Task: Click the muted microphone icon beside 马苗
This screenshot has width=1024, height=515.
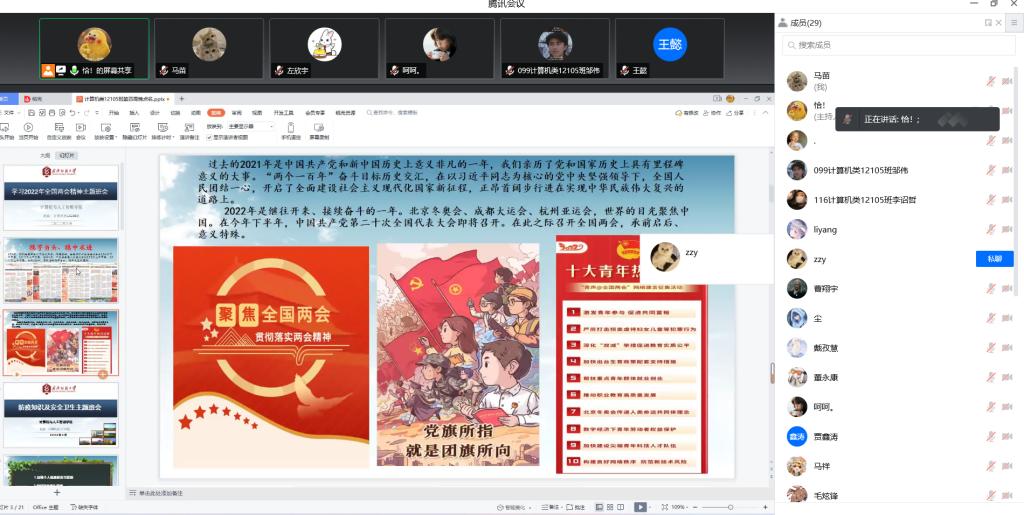Action: (x=991, y=81)
